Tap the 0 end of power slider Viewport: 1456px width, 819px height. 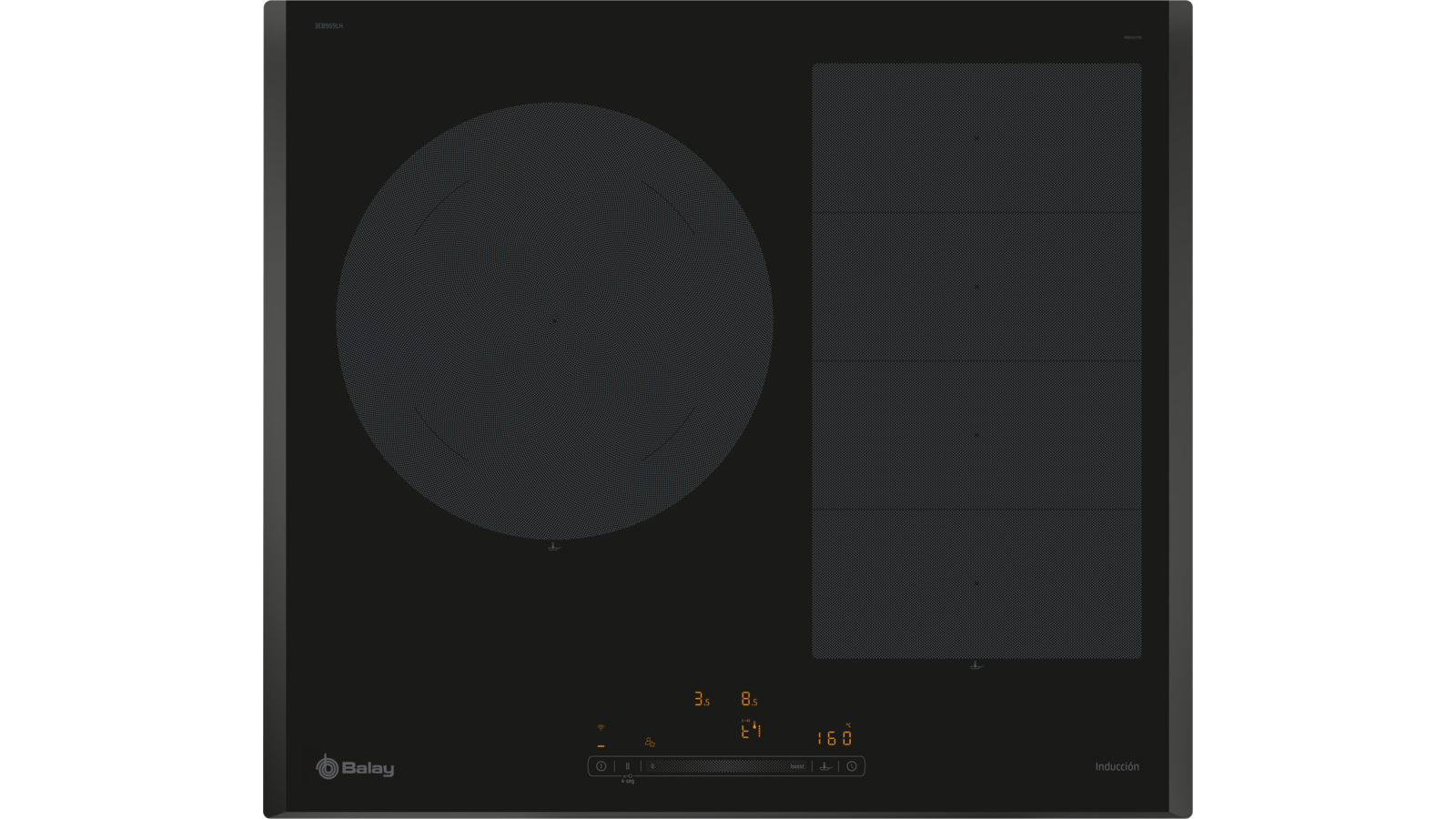click(x=652, y=766)
